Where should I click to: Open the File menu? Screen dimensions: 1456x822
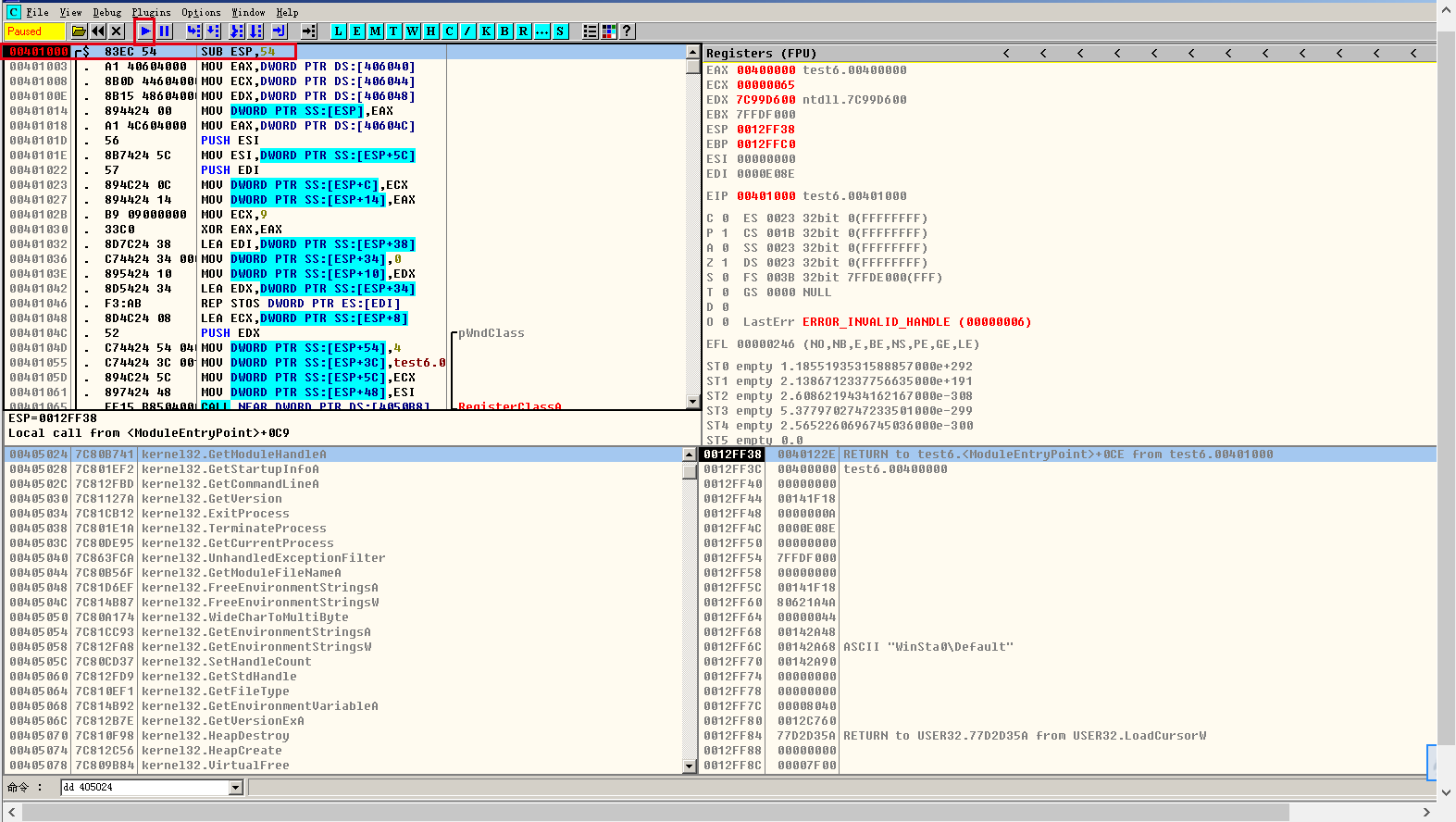[37, 12]
